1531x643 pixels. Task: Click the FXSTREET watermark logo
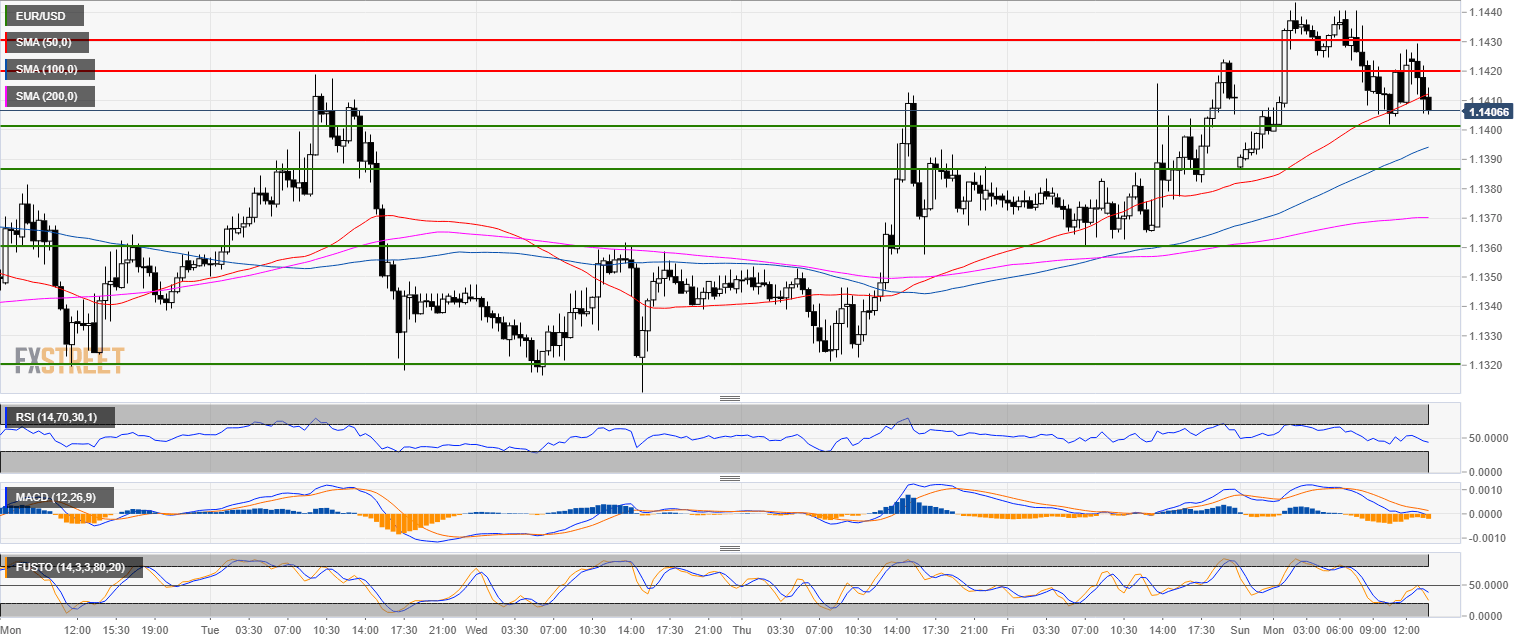69,360
